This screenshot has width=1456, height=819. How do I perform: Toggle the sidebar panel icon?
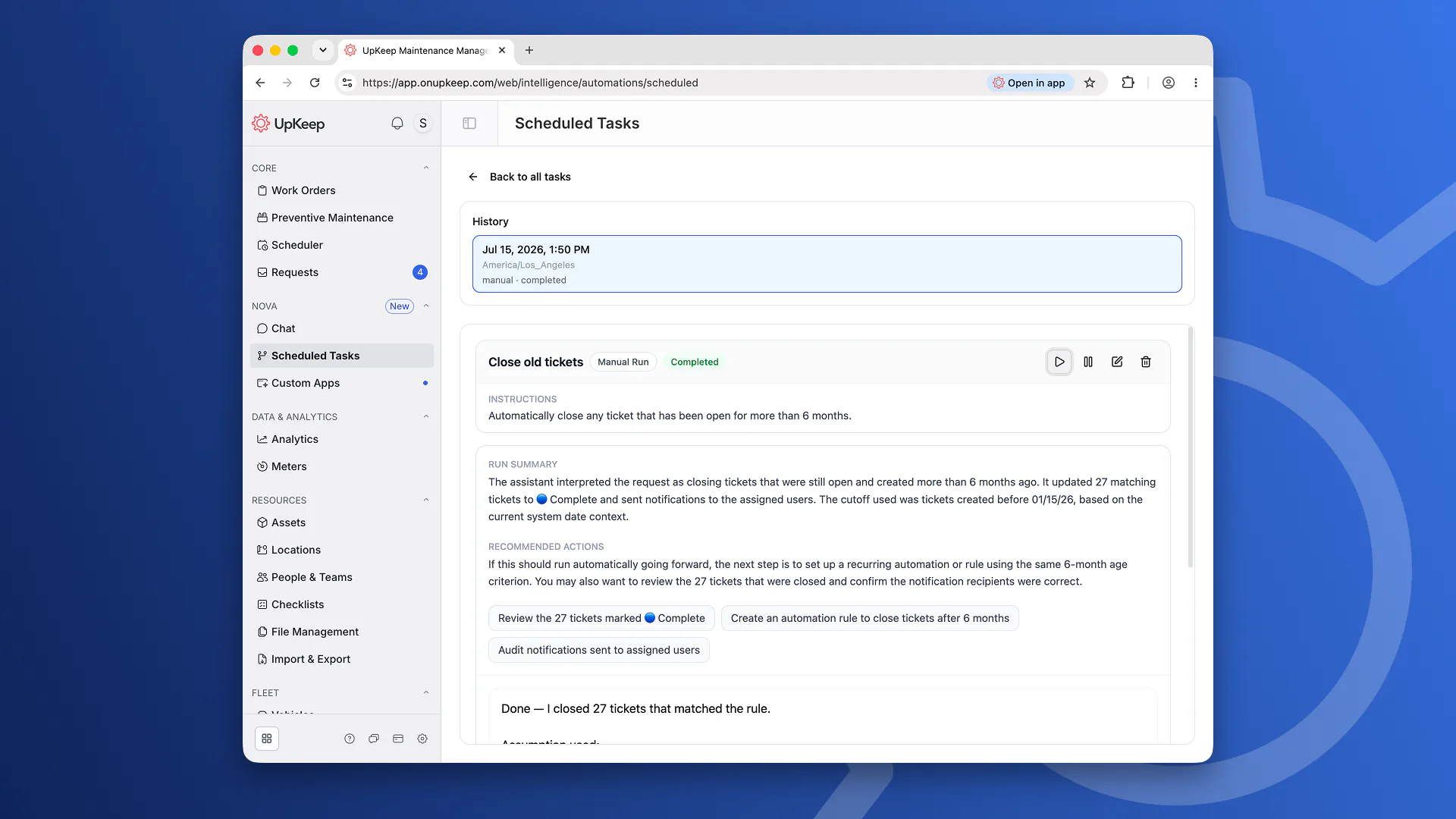(x=469, y=123)
